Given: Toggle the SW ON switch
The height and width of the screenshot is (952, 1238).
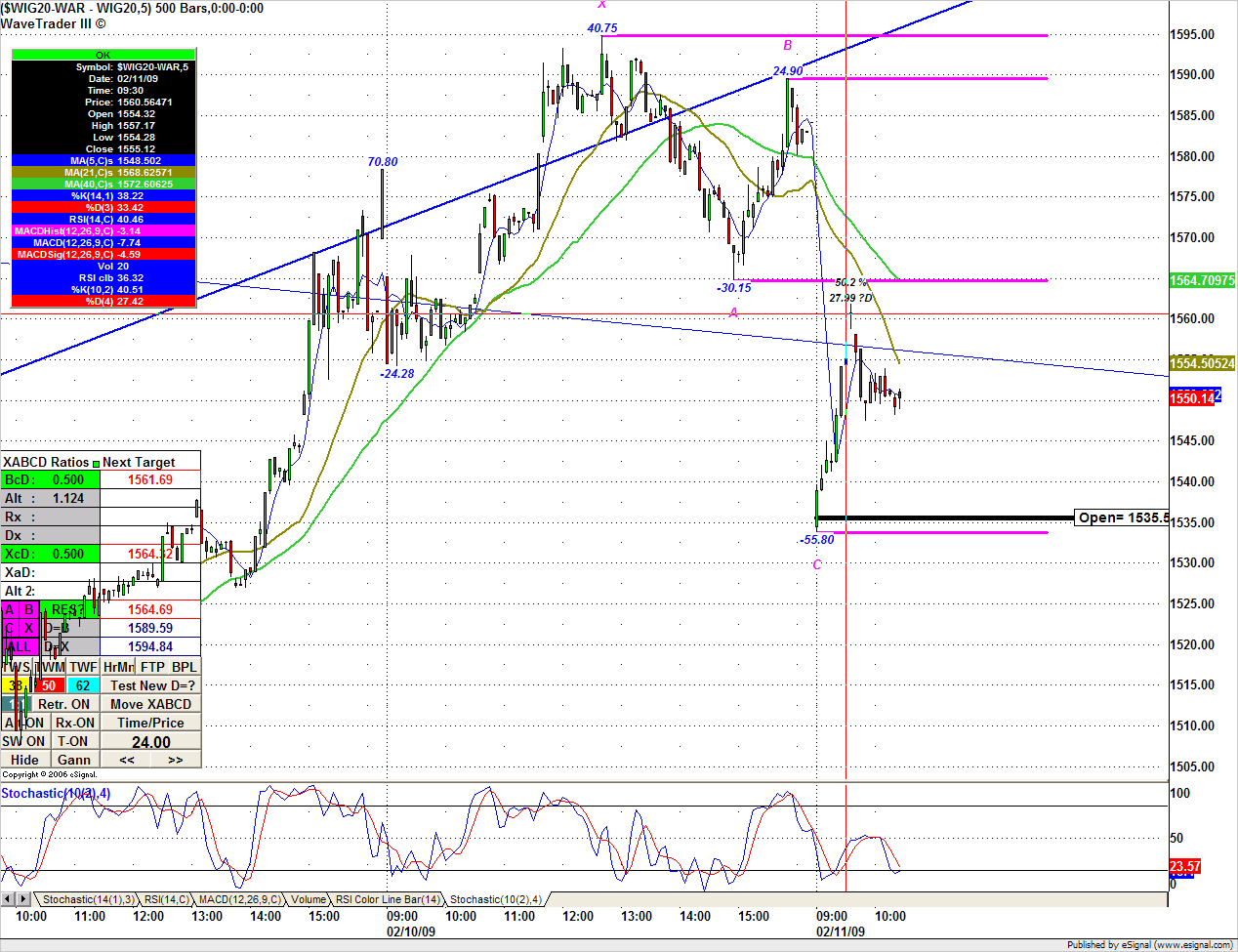Looking at the screenshot, I should 24,741.
